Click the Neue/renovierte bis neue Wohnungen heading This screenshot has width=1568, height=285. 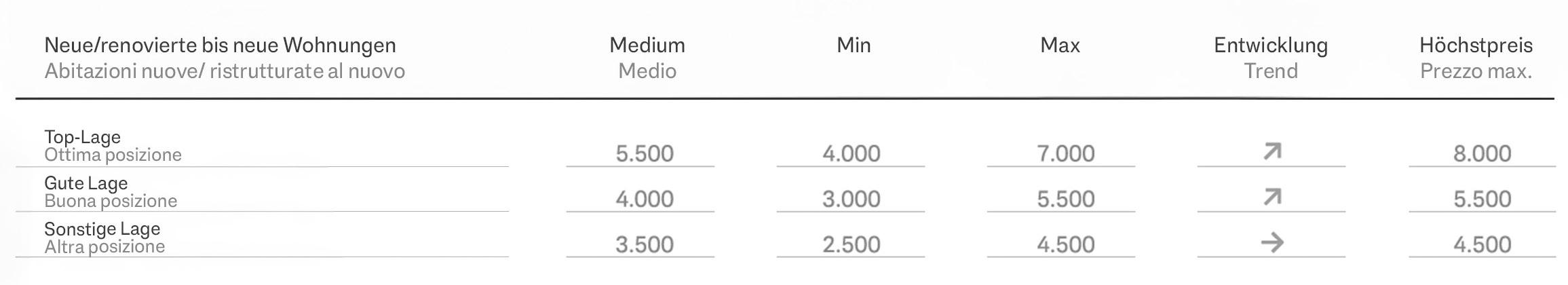(220, 45)
